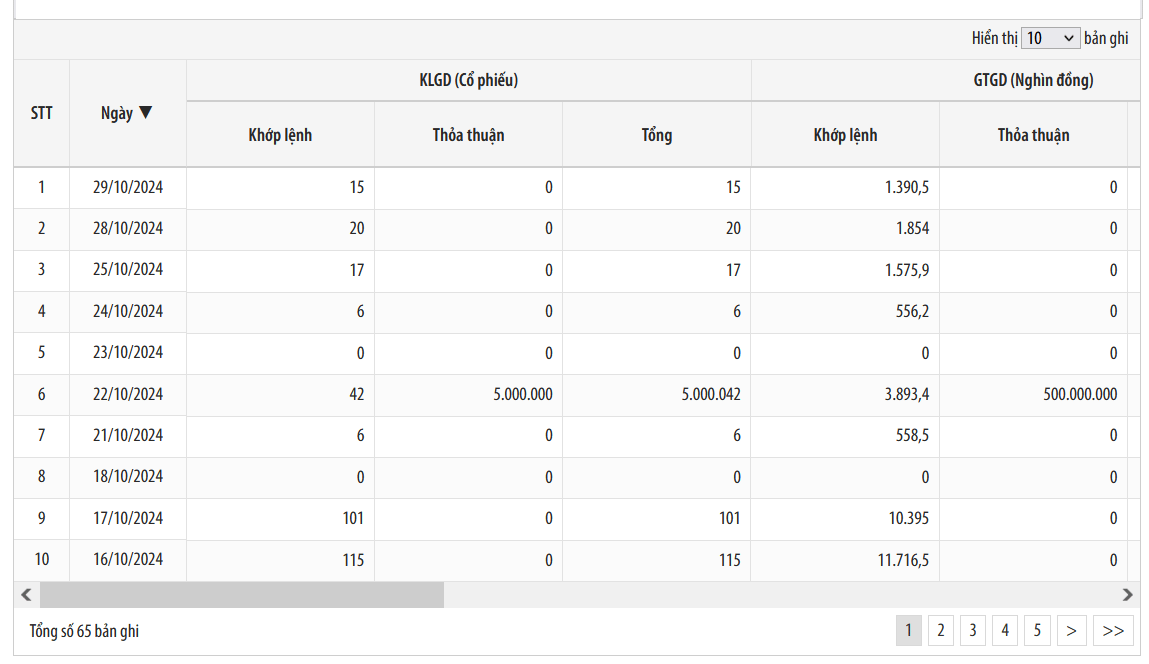1149x664 pixels.
Task: Select the 29/10/2024 row date
Action: pos(128,187)
